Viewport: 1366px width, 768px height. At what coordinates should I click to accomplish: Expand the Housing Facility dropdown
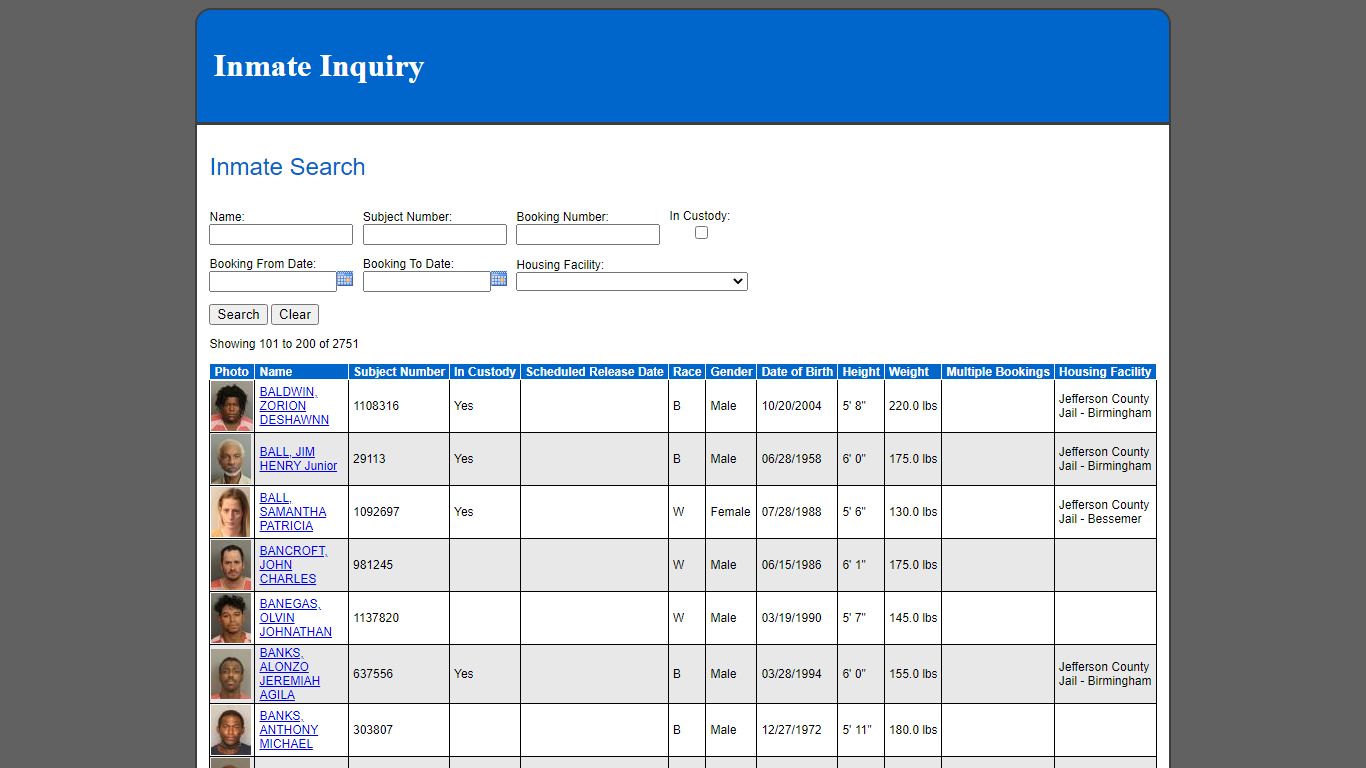632,282
